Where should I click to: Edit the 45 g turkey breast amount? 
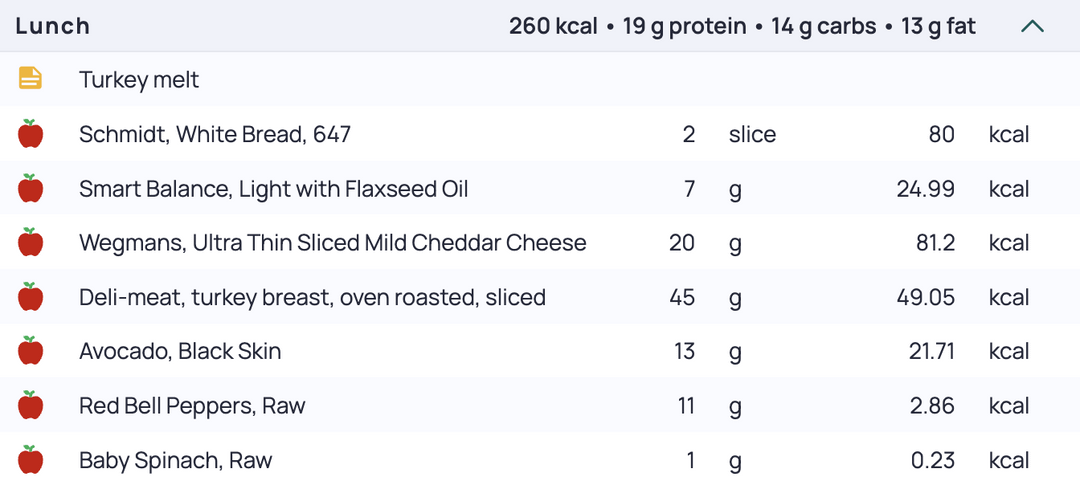click(x=682, y=298)
